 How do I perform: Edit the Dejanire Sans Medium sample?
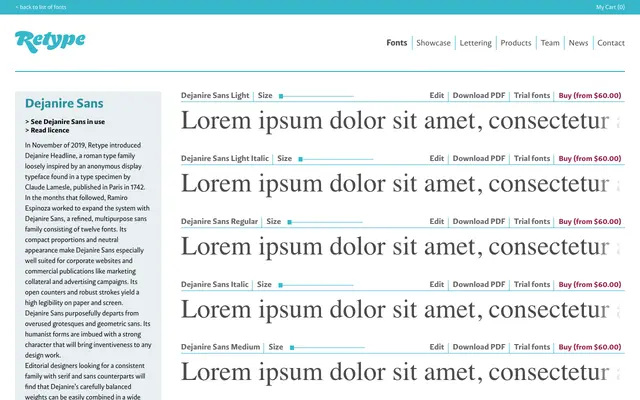pyautogui.click(x=436, y=347)
